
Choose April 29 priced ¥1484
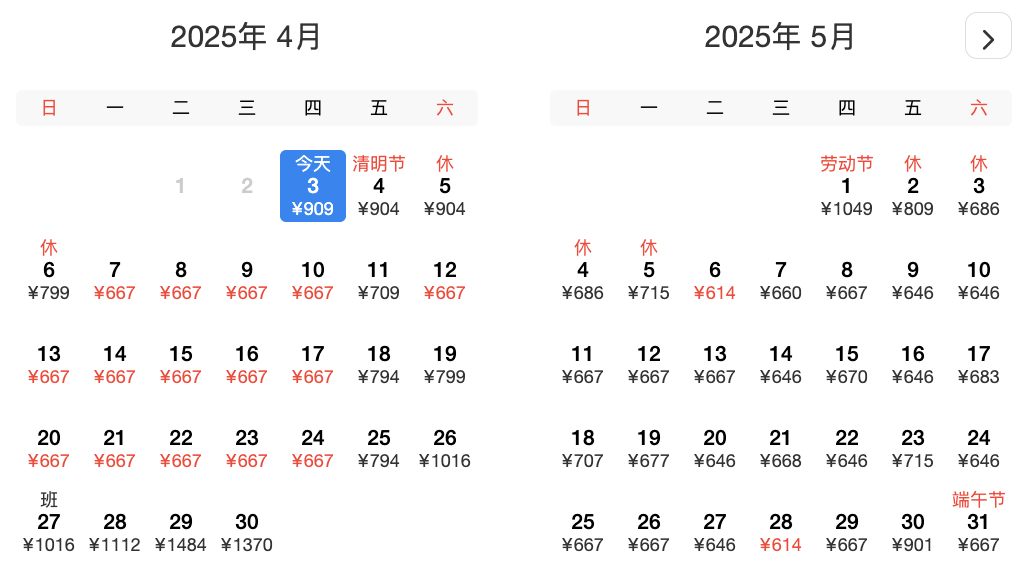(181, 533)
